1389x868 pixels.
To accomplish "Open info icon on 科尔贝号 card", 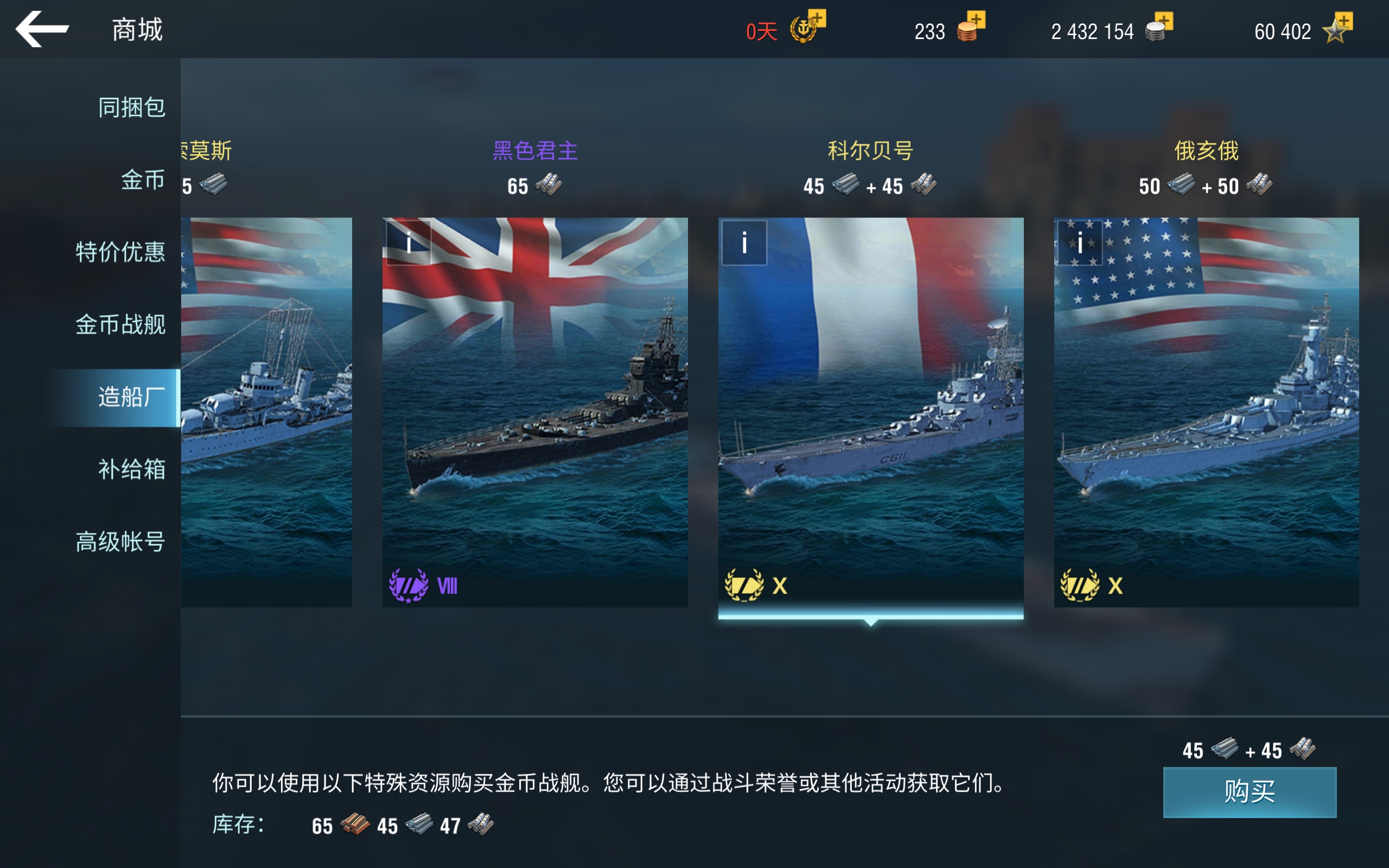I will tap(744, 243).
